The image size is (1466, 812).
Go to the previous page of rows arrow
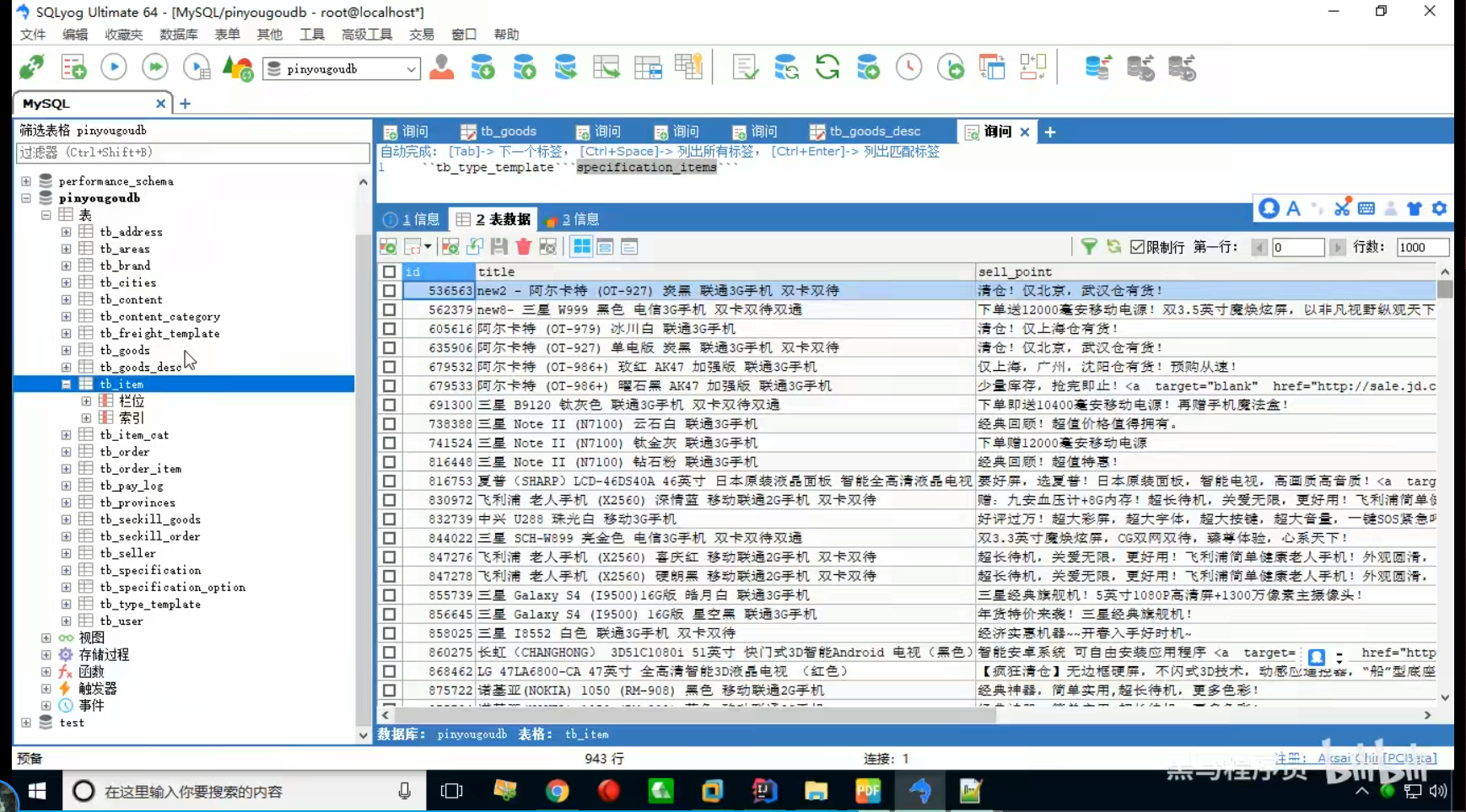1259,247
